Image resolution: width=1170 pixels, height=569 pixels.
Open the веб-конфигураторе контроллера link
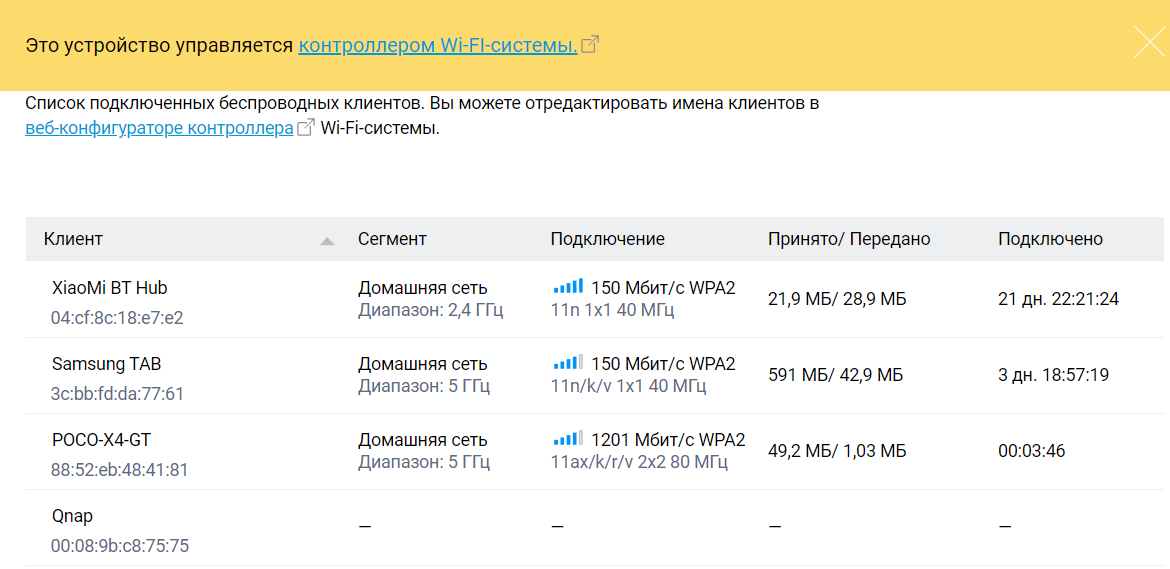pyautogui.click(x=159, y=128)
